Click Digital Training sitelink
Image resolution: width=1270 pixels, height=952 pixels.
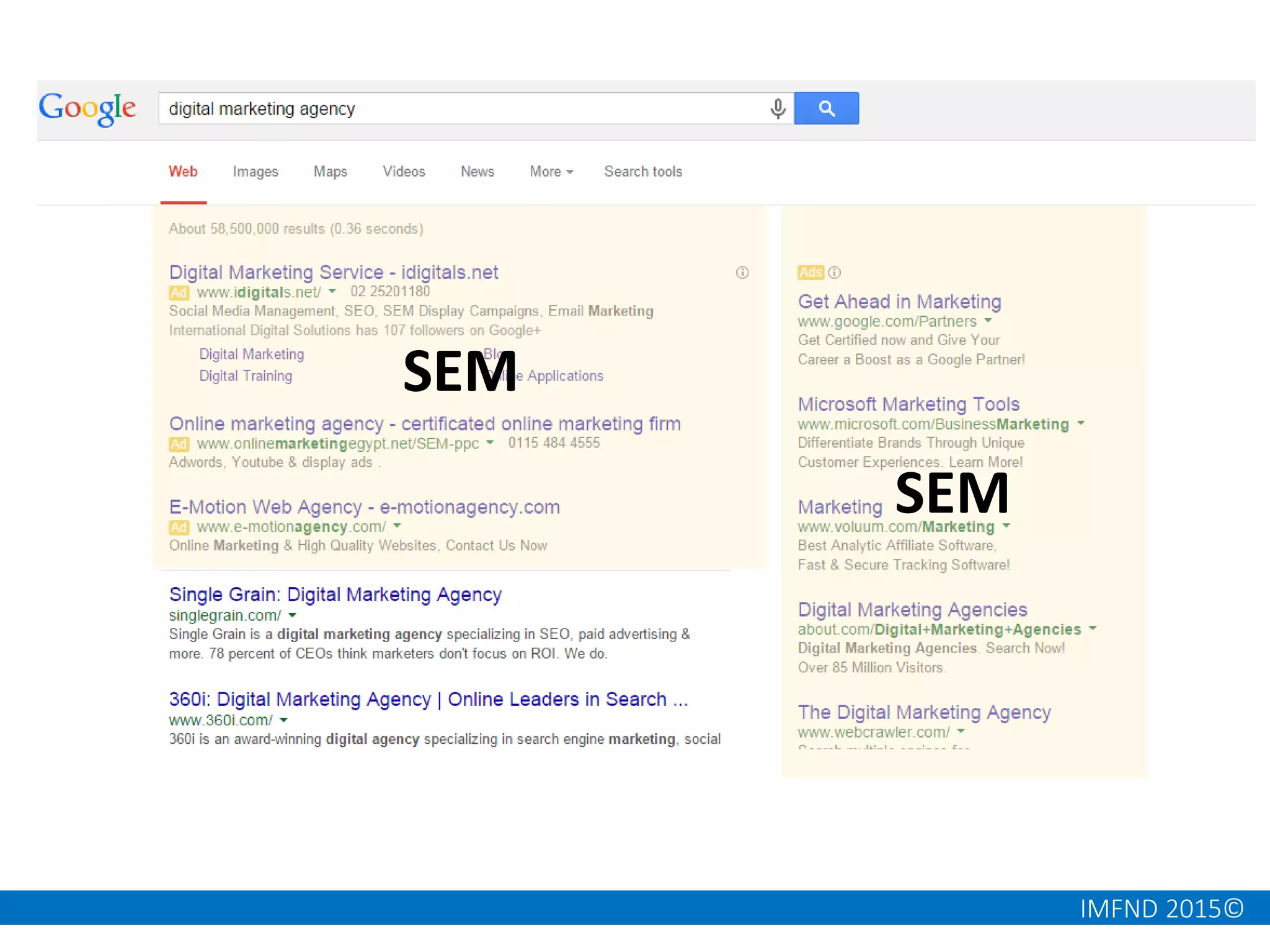[x=246, y=376]
